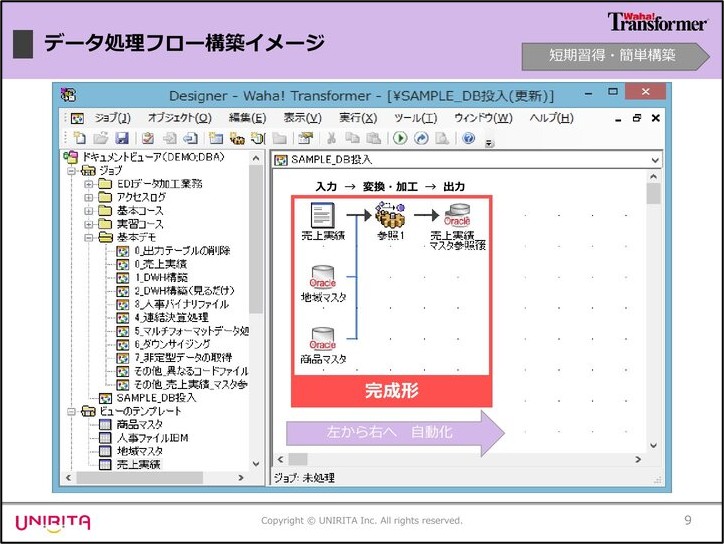This screenshot has width=724, height=544.
Task: Collapse the ビューのテンプレート node
Action: click(72, 411)
